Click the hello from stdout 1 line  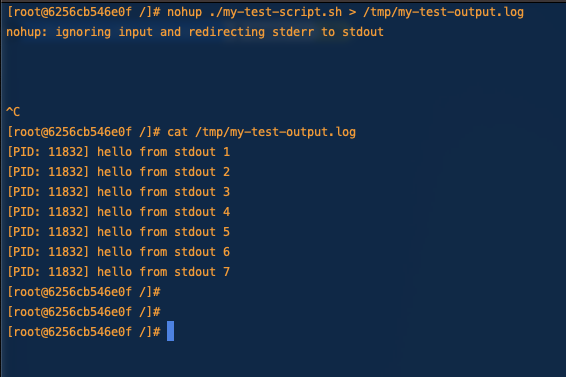click(x=118, y=152)
